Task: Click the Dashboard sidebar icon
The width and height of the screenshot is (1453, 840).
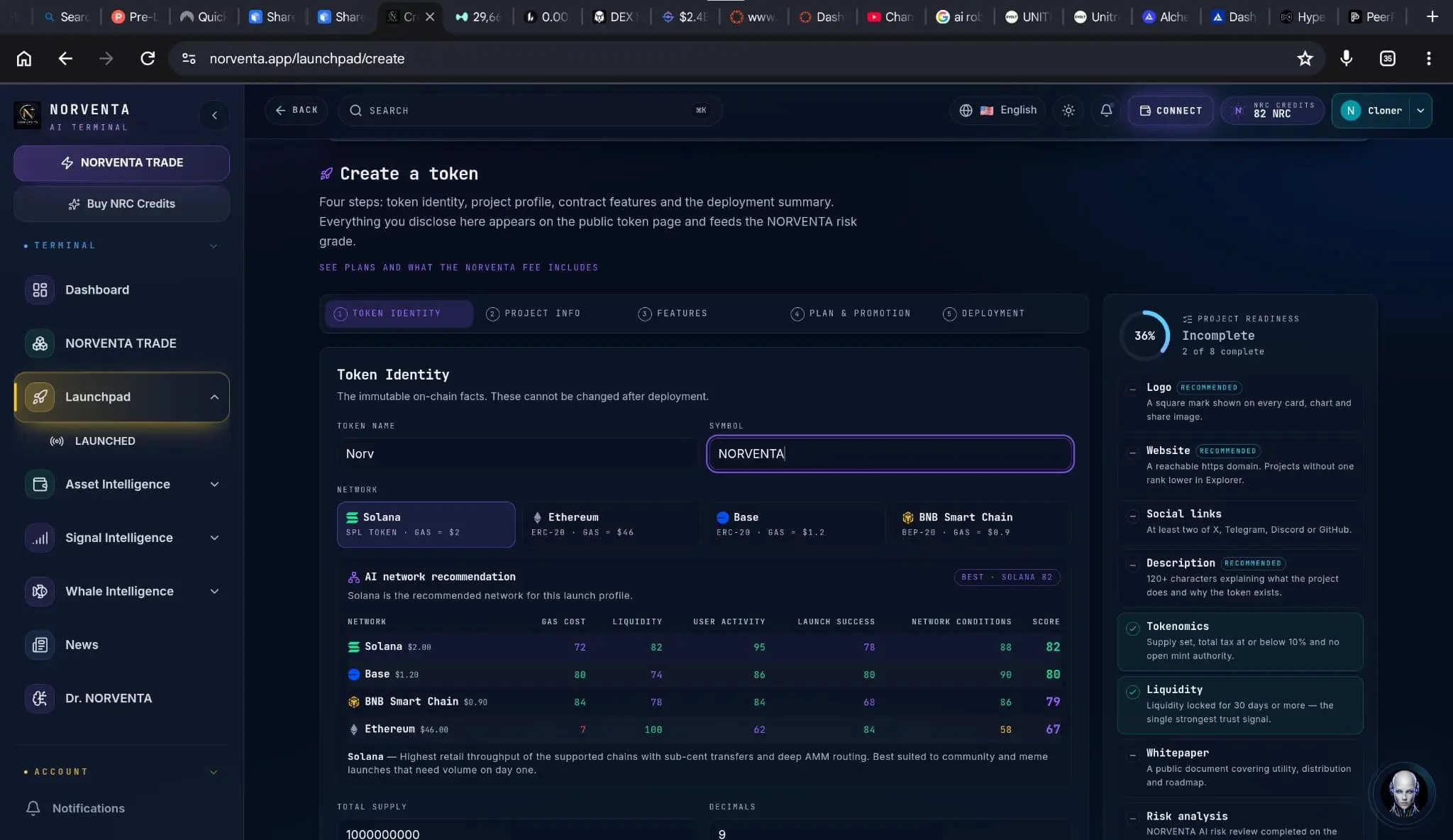Action: (40, 289)
